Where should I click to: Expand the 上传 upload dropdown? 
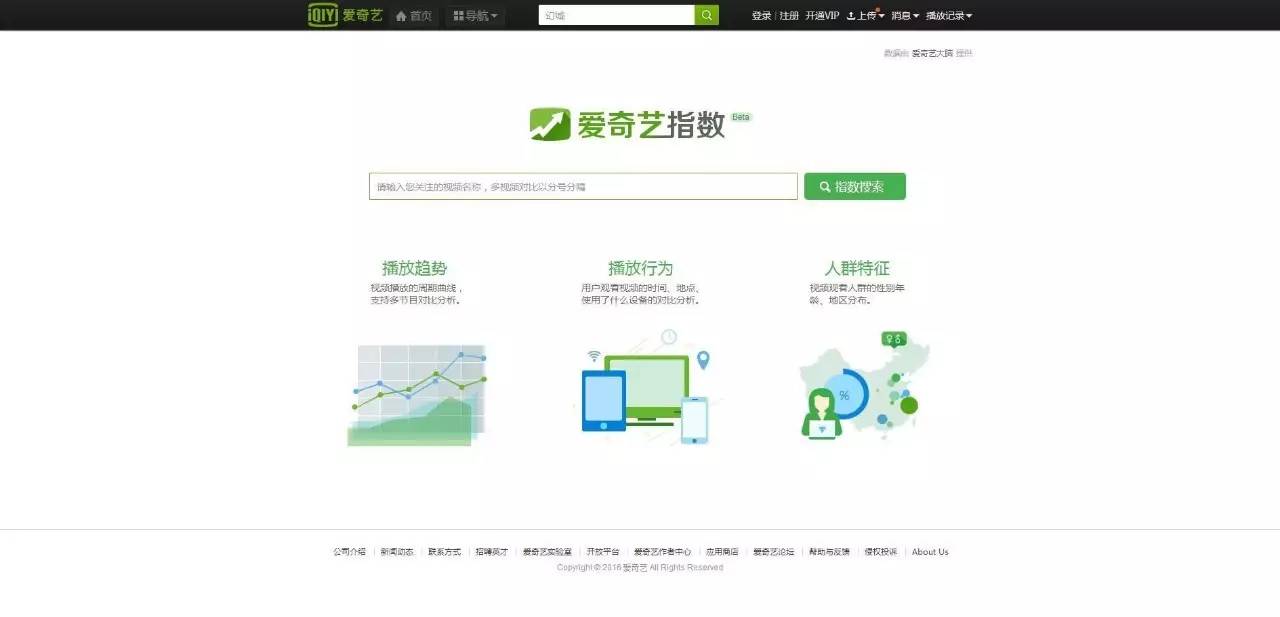(865, 16)
